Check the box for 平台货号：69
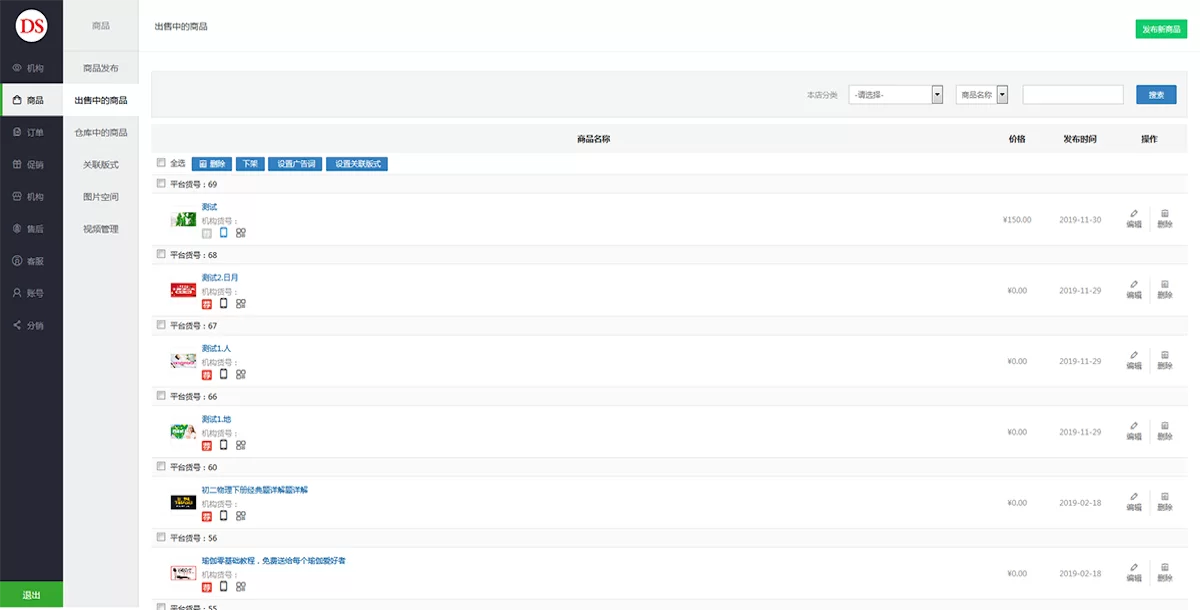The height and width of the screenshot is (610, 1200). [161, 184]
